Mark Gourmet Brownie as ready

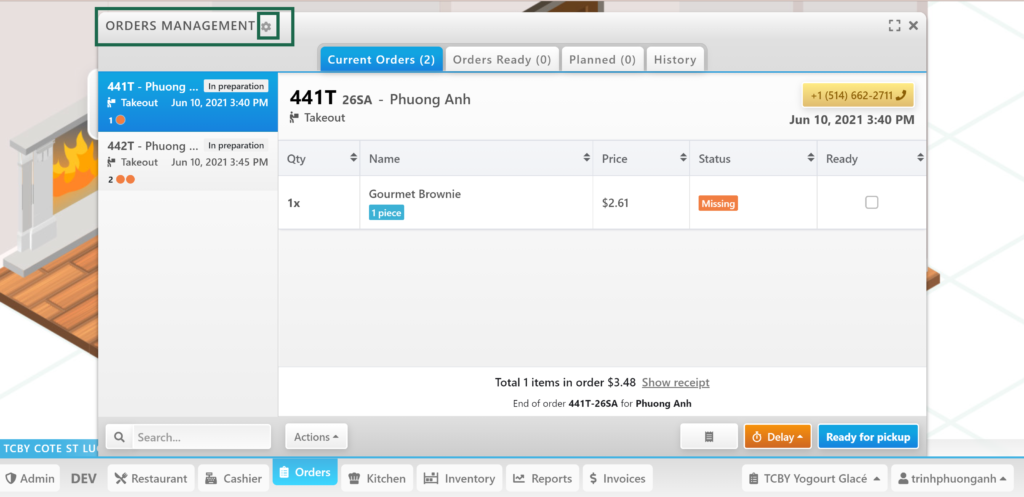pyautogui.click(x=871, y=202)
